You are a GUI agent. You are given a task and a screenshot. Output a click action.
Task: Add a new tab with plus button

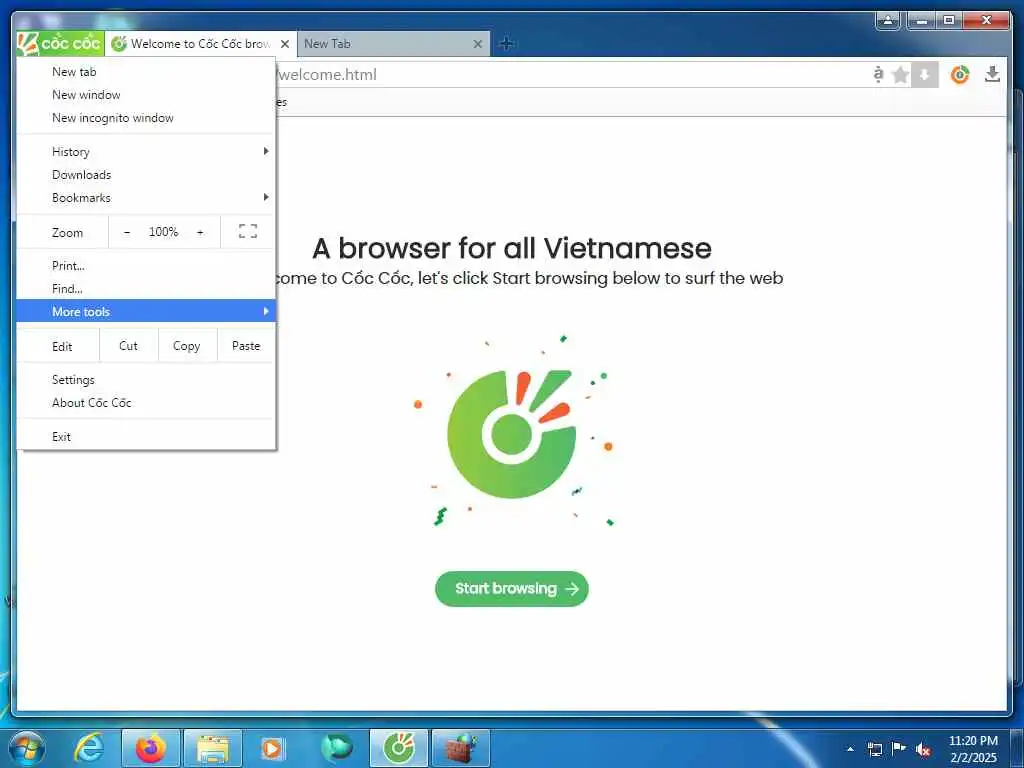click(x=506, y=44)
